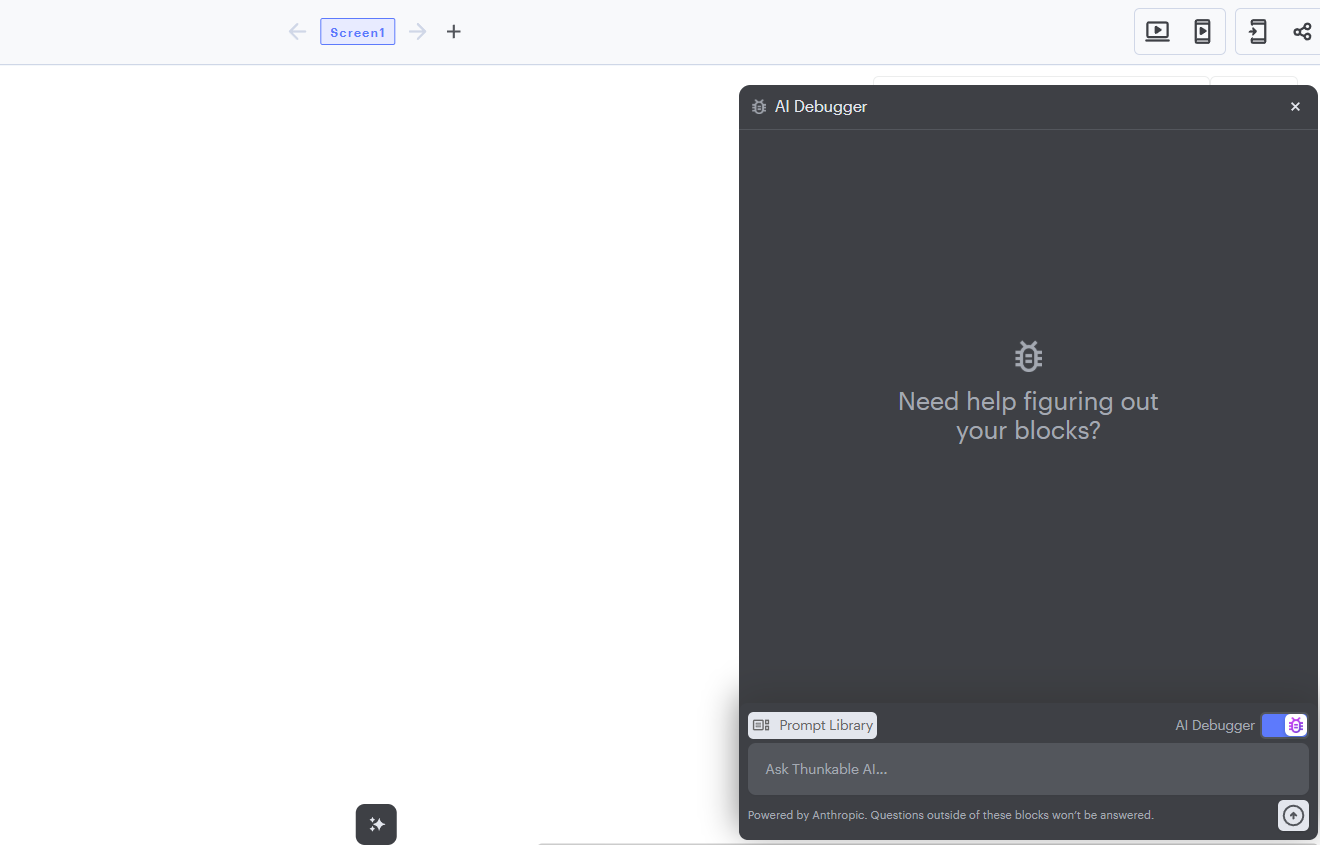This screenshot has width=1320, height=845.
Task: Go to previous screen with left arrow
Action: pyautogui.click(x=297, y=32)
